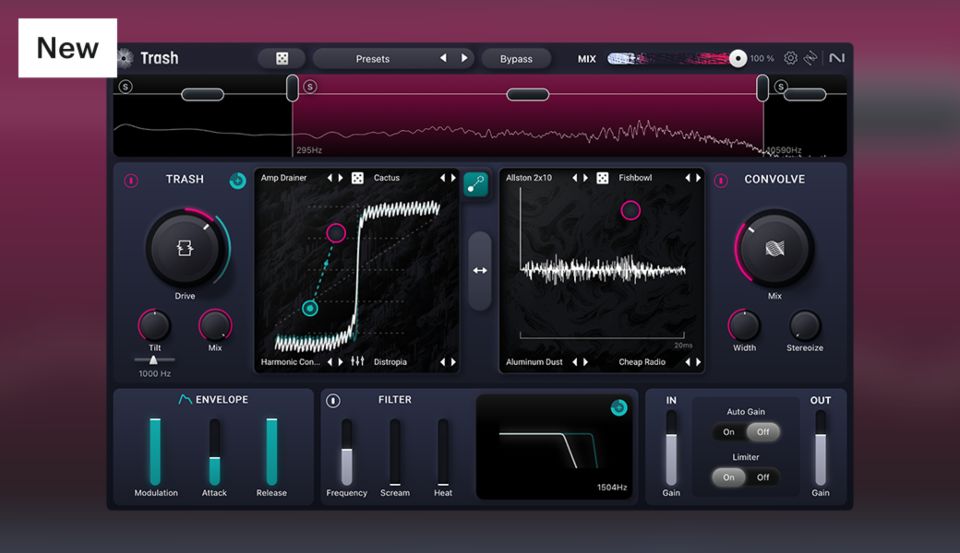Click the Trash module modulation icon
This screenshot has height=553, width=960.
tap(237, 181)
